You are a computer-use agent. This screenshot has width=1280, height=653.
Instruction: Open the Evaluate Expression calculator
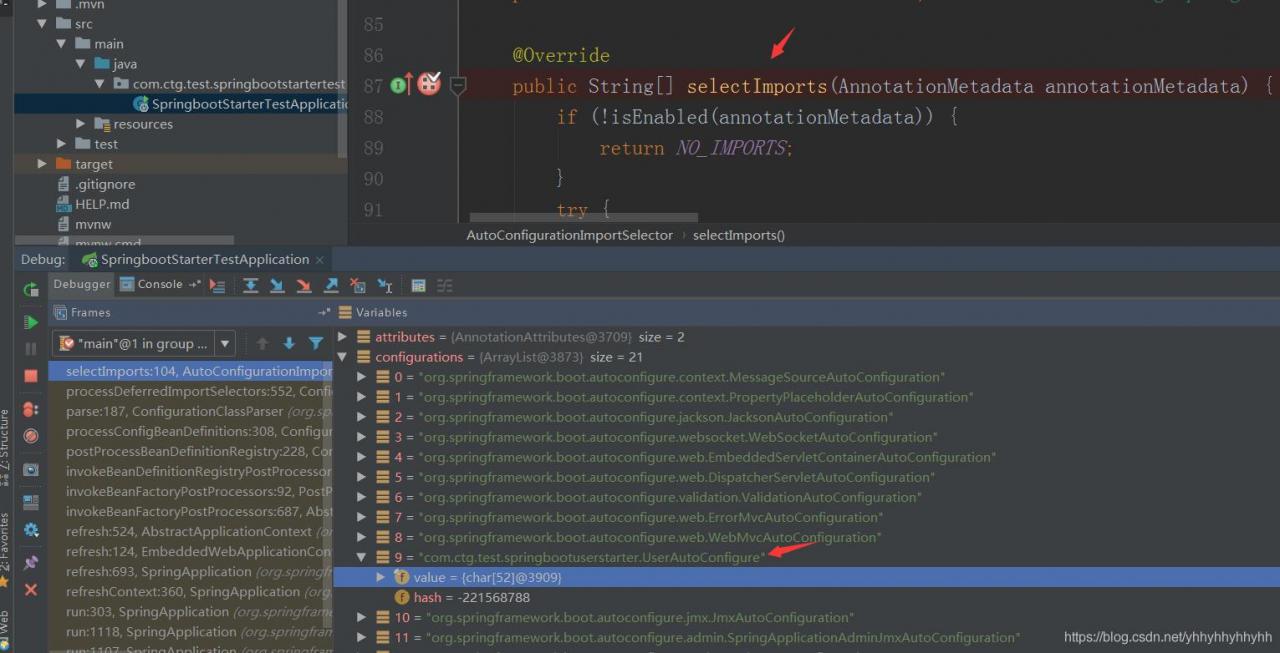[418, 286]
